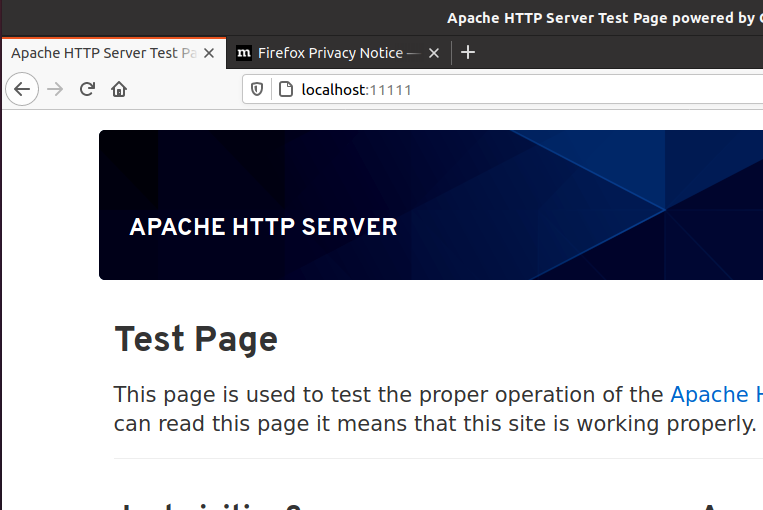Focus the localhost:11111 address bar
This screenshot has height=510, width=763.
tap(500, 90)
